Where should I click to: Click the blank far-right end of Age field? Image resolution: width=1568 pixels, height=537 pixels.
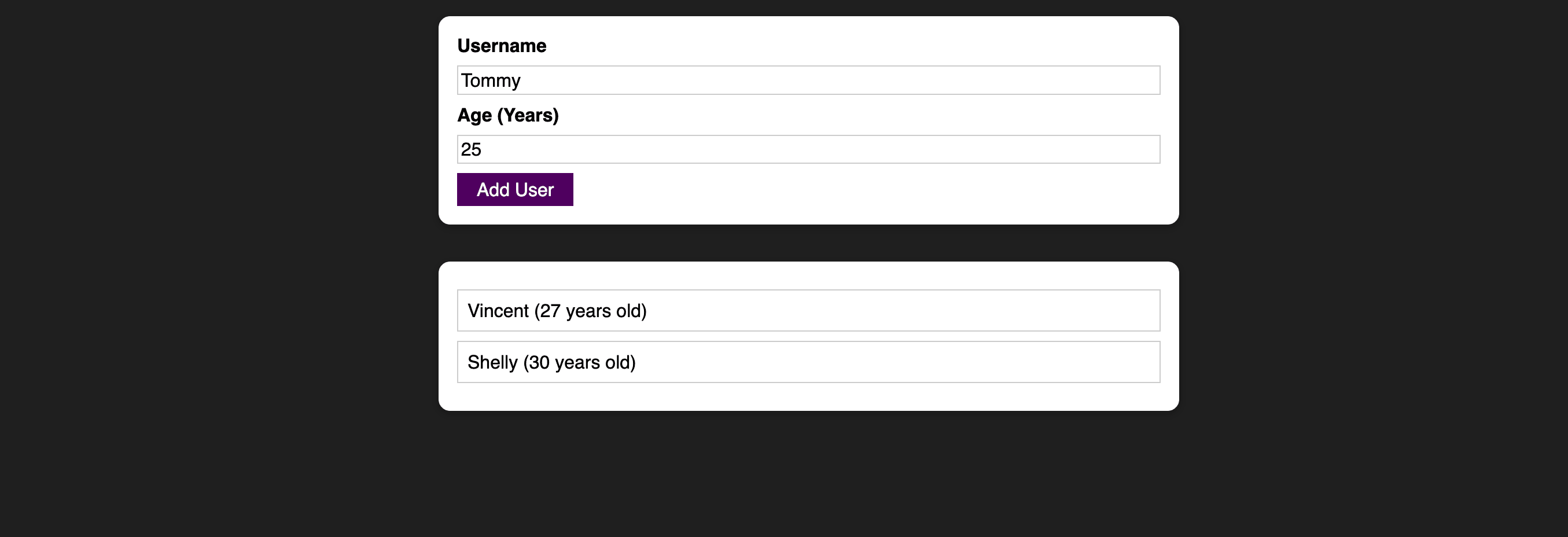pyautogui.click(x=1132, y=149)
